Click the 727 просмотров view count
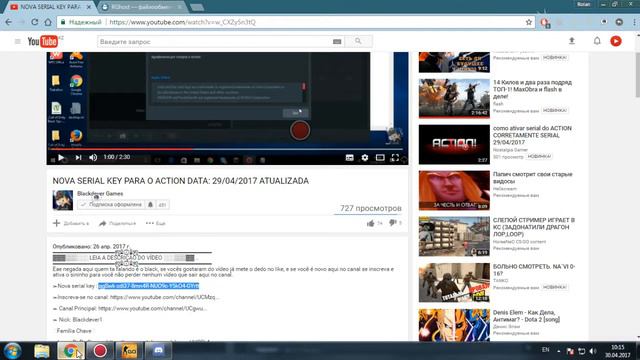The height and width of the screenshot is (360, 640). tap(371, 208)
